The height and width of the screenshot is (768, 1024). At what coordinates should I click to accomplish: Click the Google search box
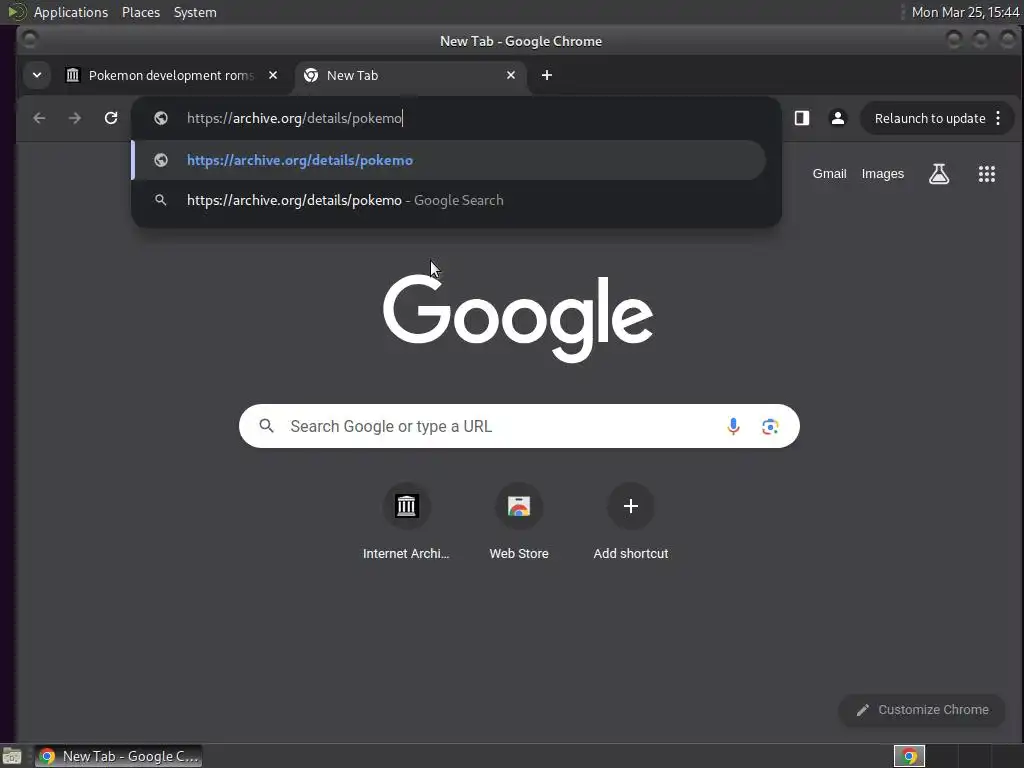point(519,426)
